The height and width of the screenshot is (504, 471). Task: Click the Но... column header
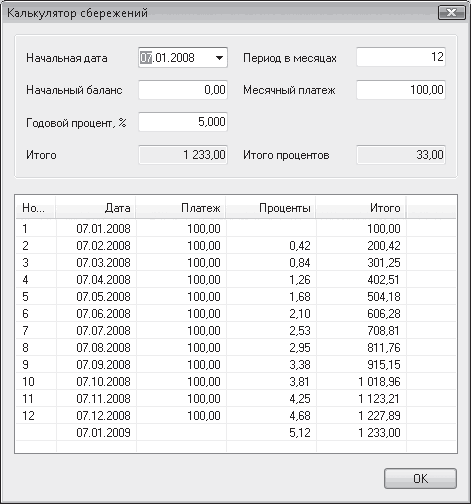tap(36, 208)
